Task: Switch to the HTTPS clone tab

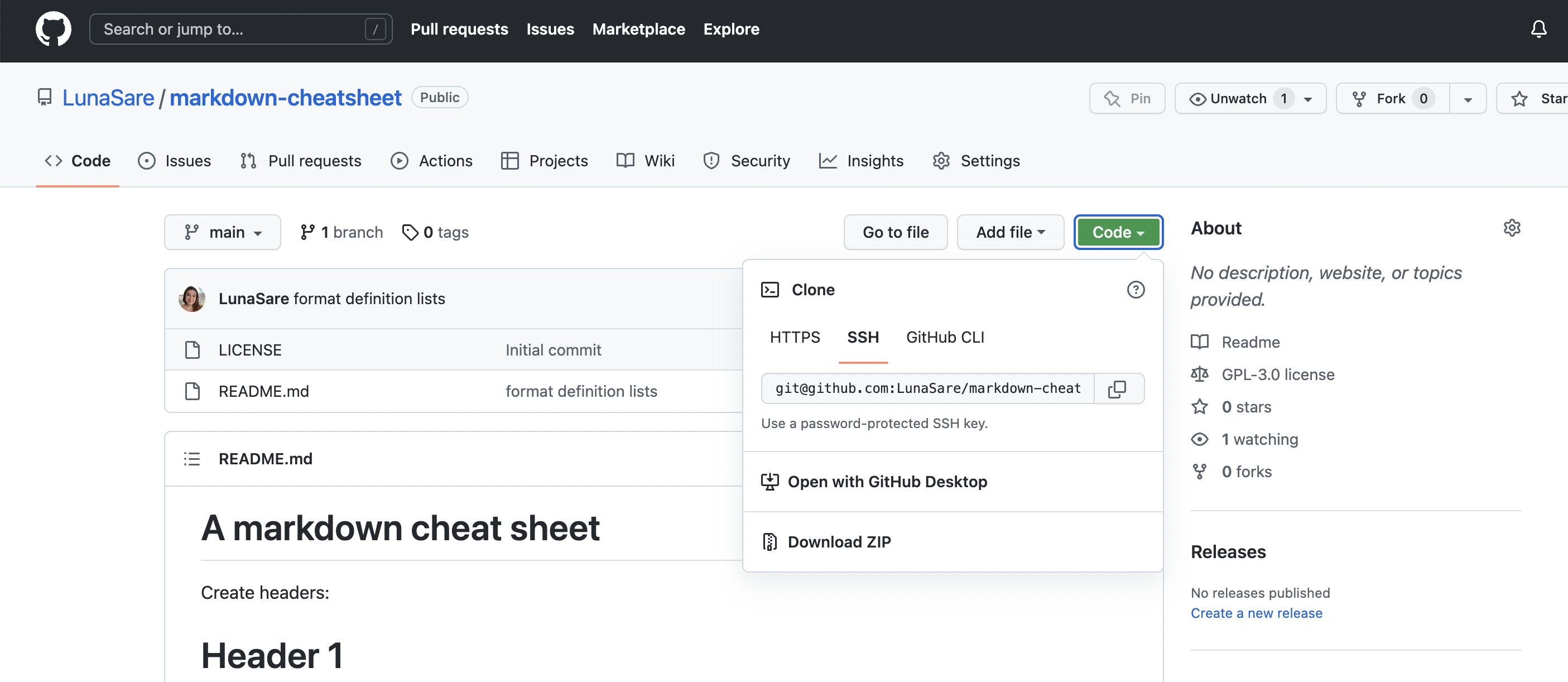Action: [x=795, y=337]
